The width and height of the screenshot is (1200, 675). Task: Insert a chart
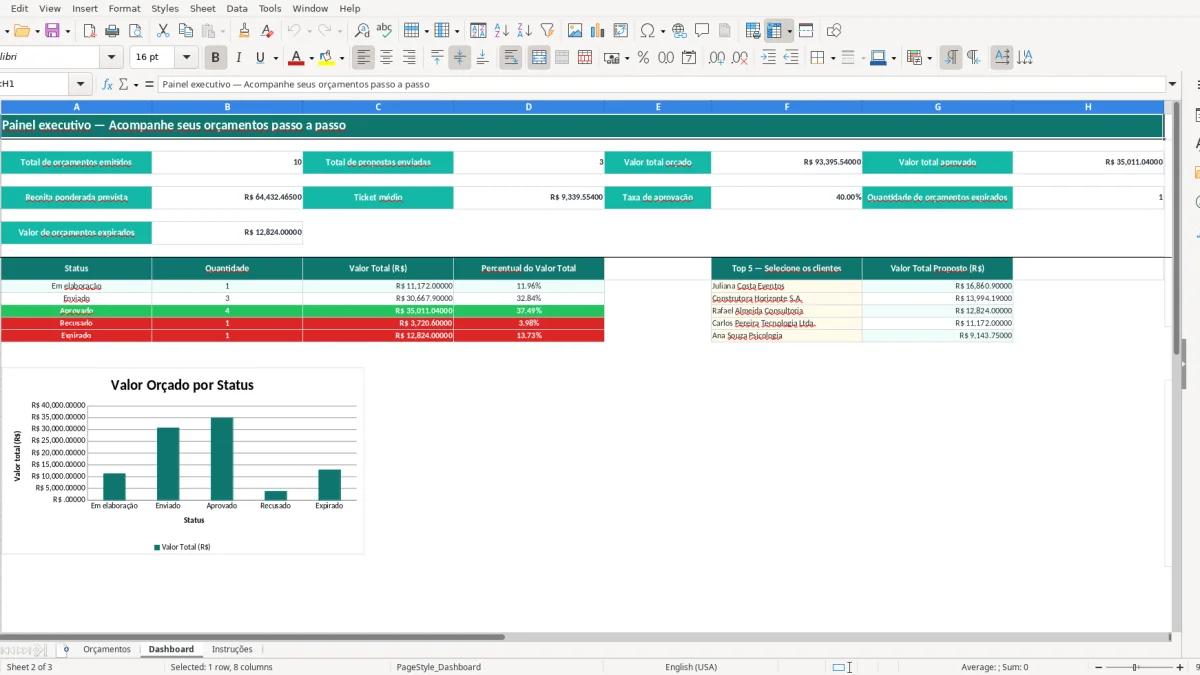pyautogui.click(x=598, y=31)
